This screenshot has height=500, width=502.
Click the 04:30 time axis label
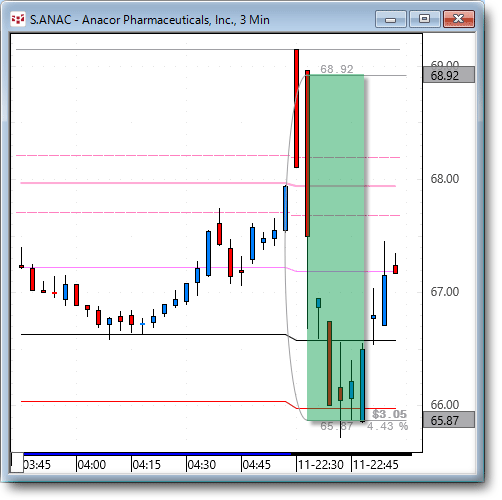(x=202, y=465)
